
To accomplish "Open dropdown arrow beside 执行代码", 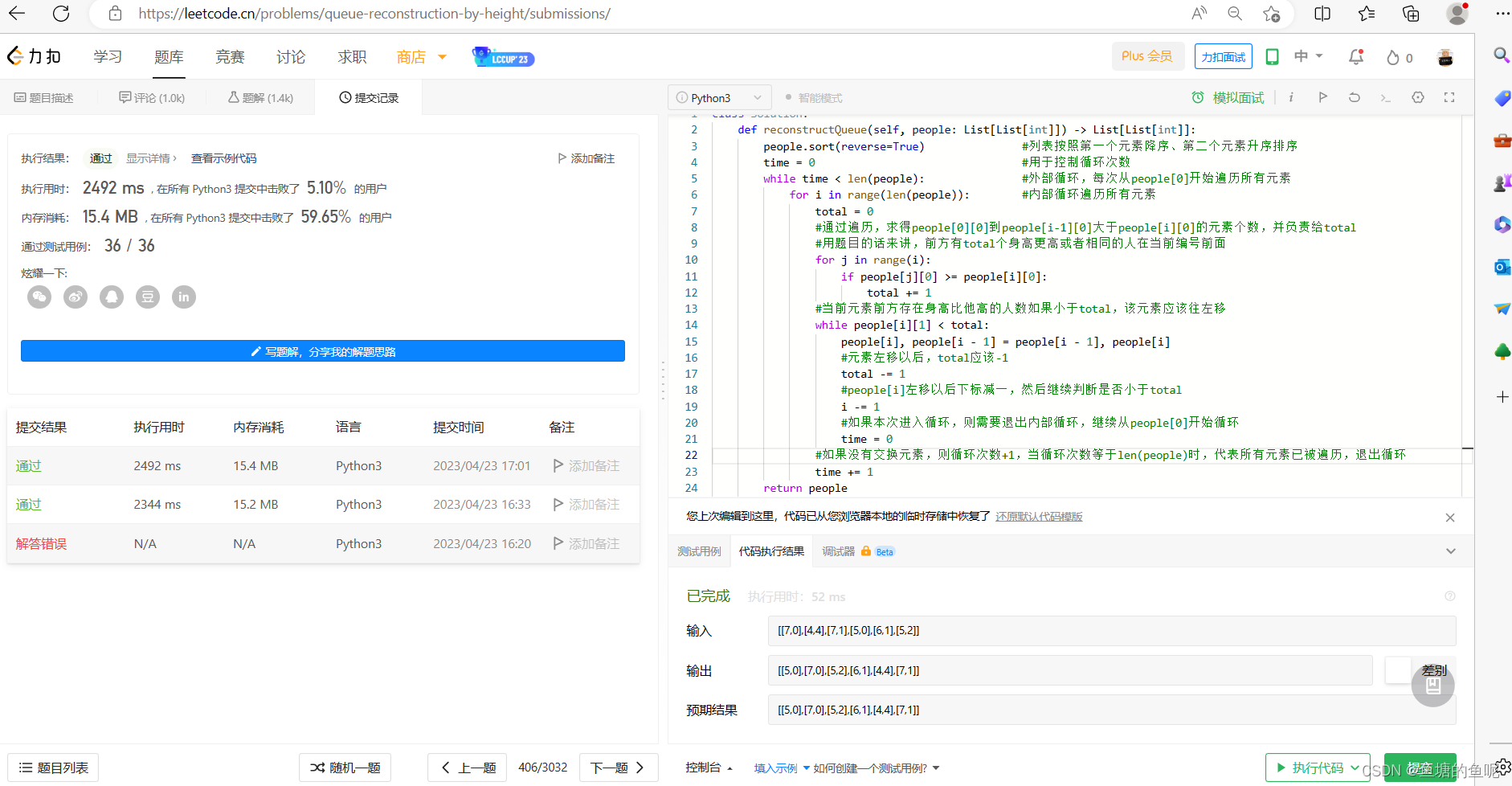I will pos(1355,768).
